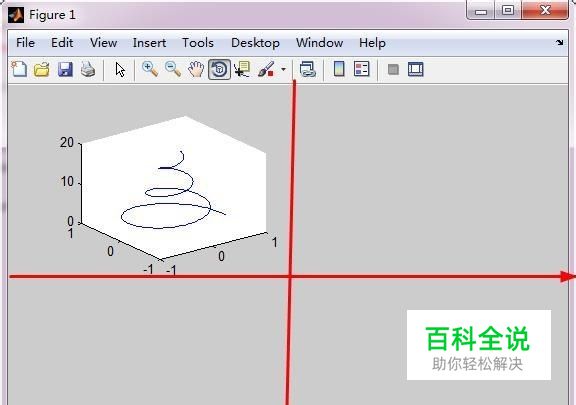Close the Figure 1 window

point(546,10)
